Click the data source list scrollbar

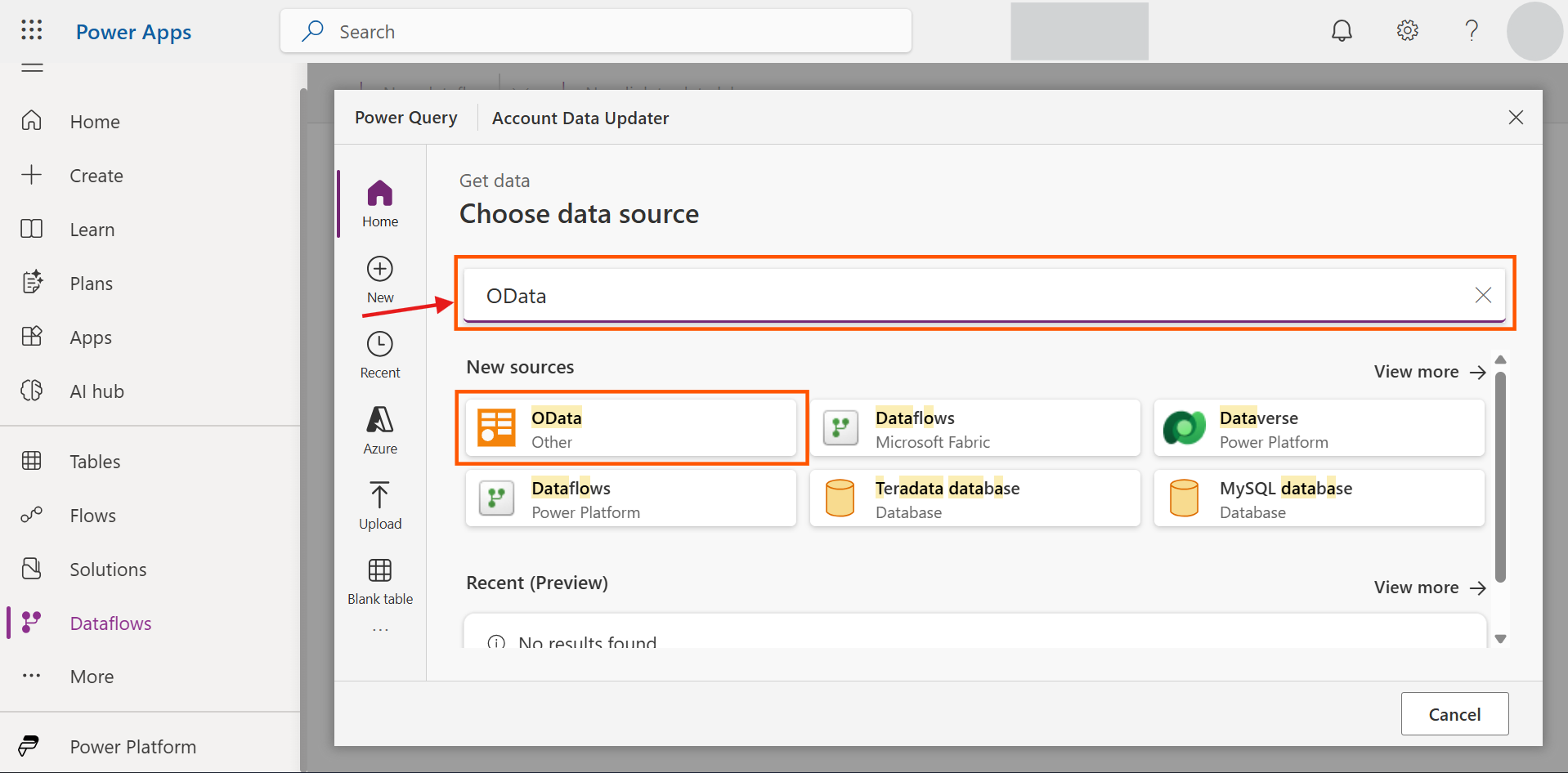pyautogui.click(x=1500, y=477)
